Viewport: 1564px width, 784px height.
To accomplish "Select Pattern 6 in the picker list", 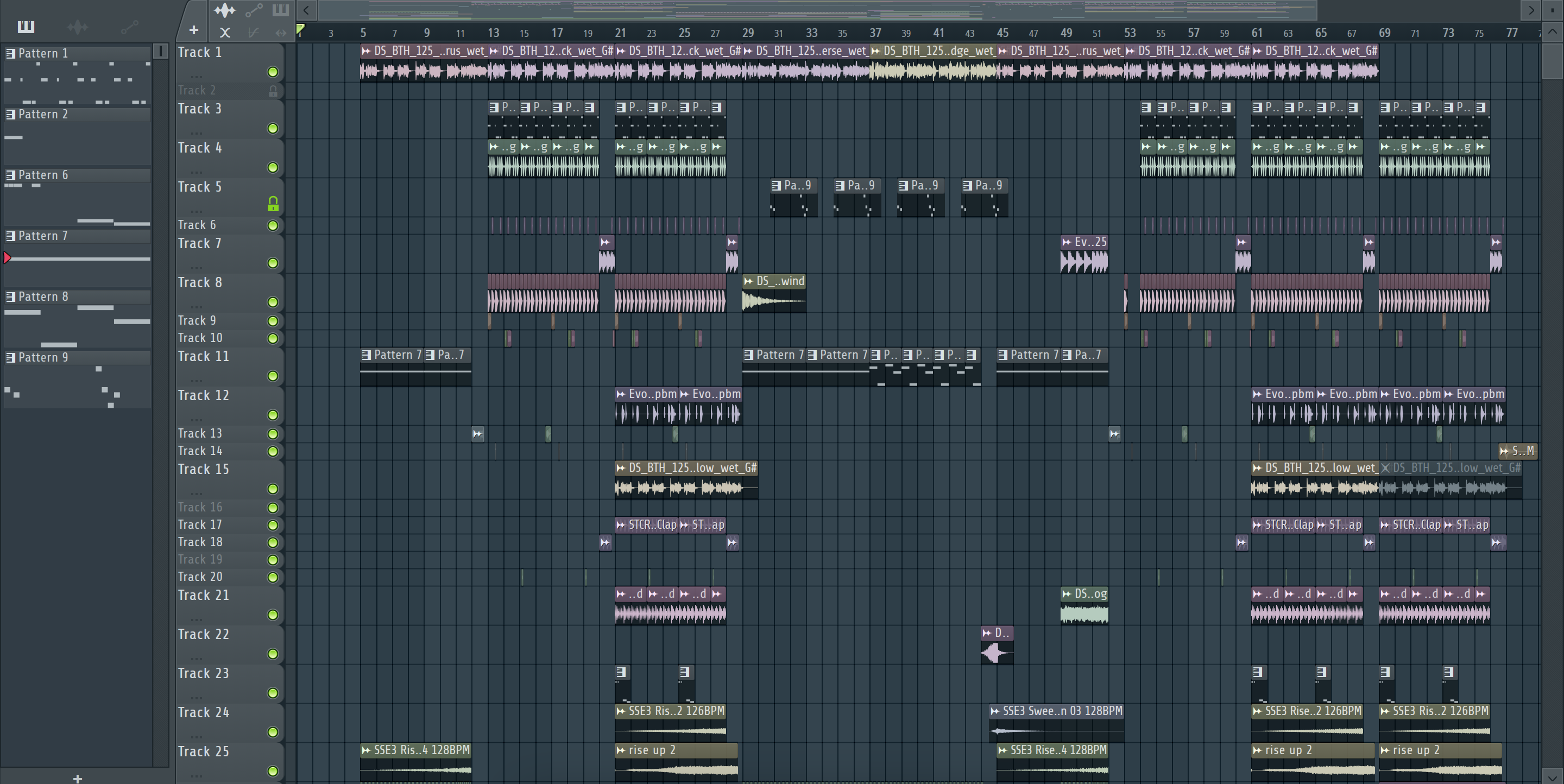I will click(78, 175).
